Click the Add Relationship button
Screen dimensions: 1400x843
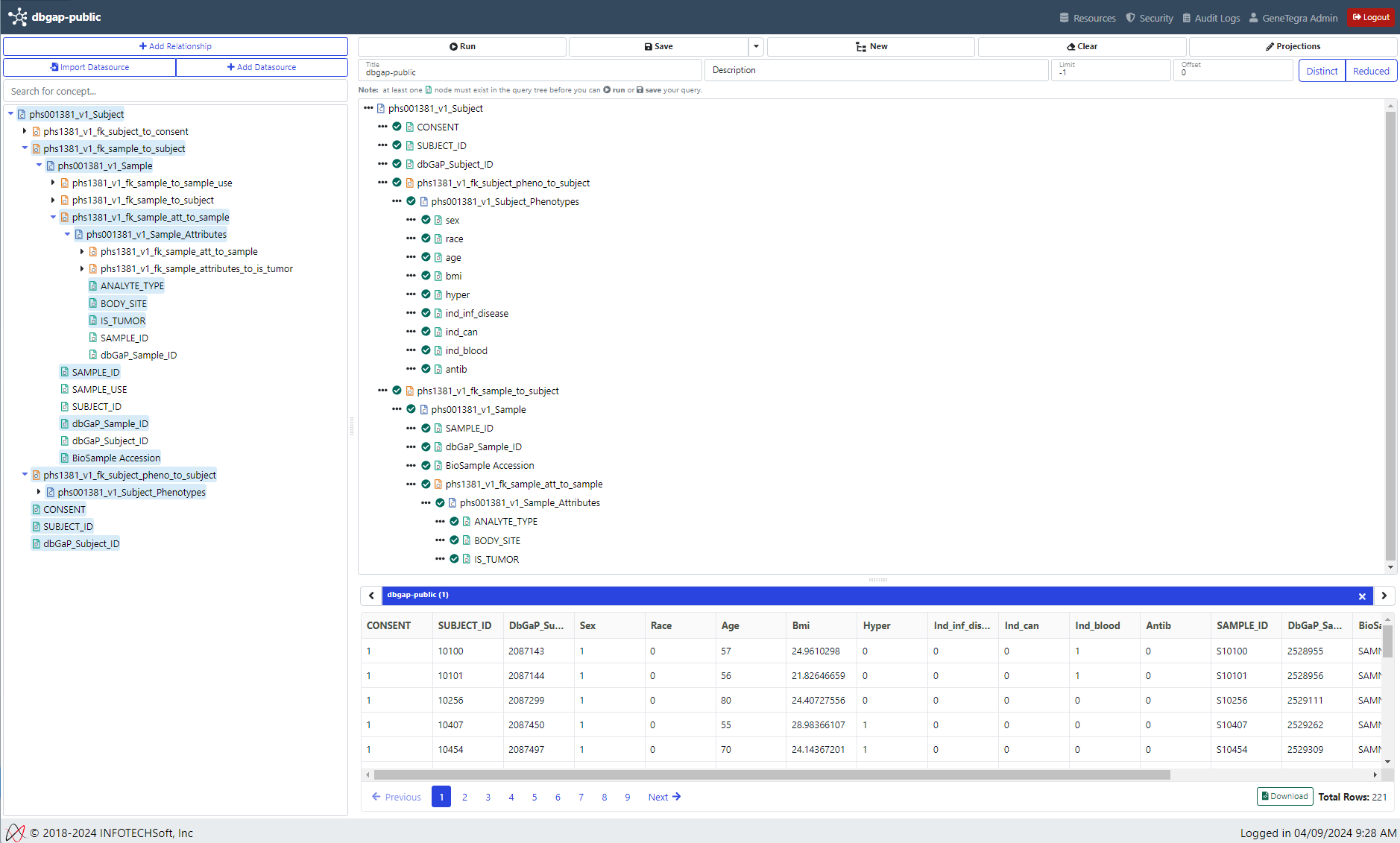point(175,45)
